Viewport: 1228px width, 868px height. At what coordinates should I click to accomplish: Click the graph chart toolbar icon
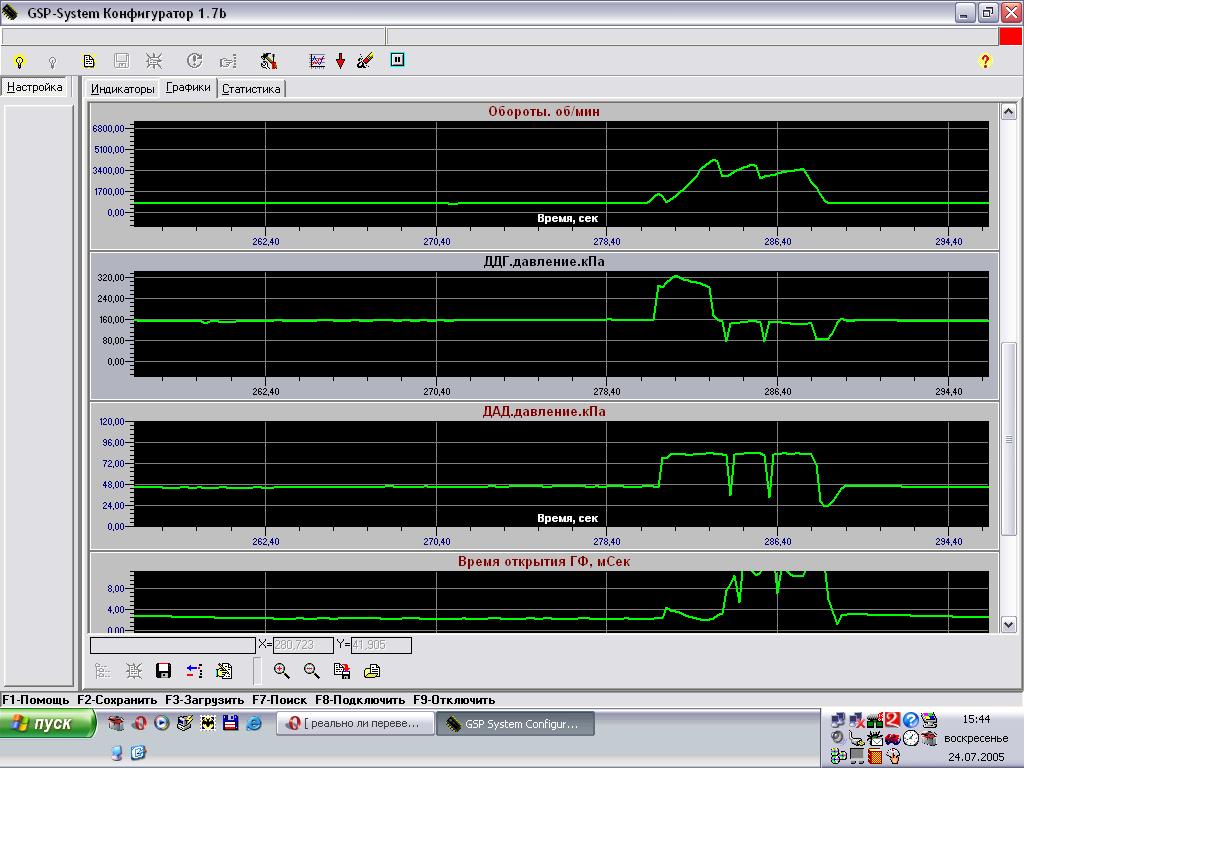317,61
